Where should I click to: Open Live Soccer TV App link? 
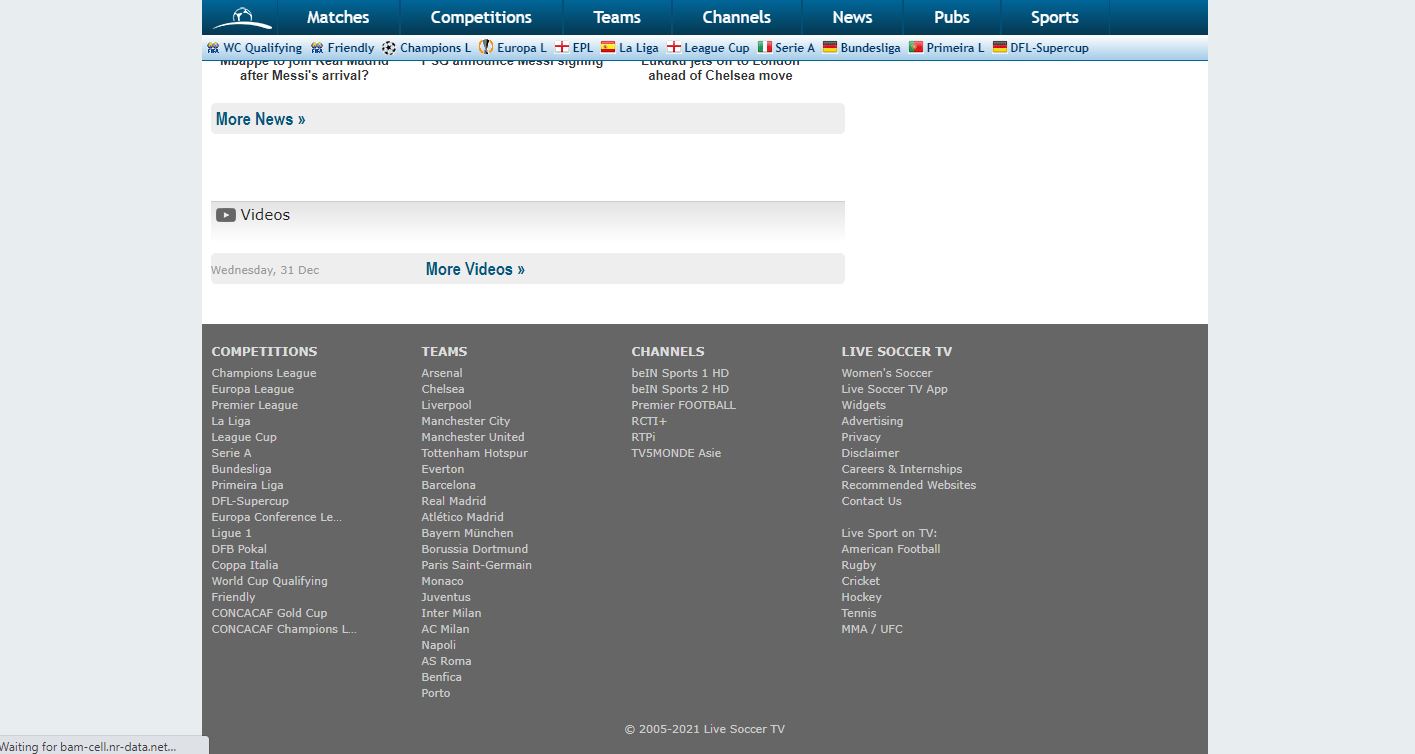pyautogui.click(x=894, y=389)
